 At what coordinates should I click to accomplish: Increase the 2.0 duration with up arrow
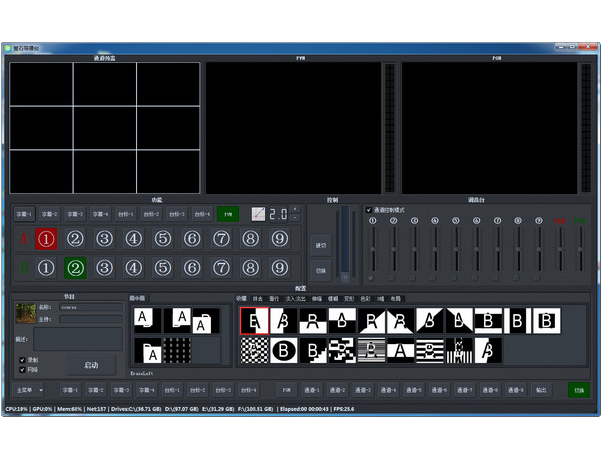(294, 210)
